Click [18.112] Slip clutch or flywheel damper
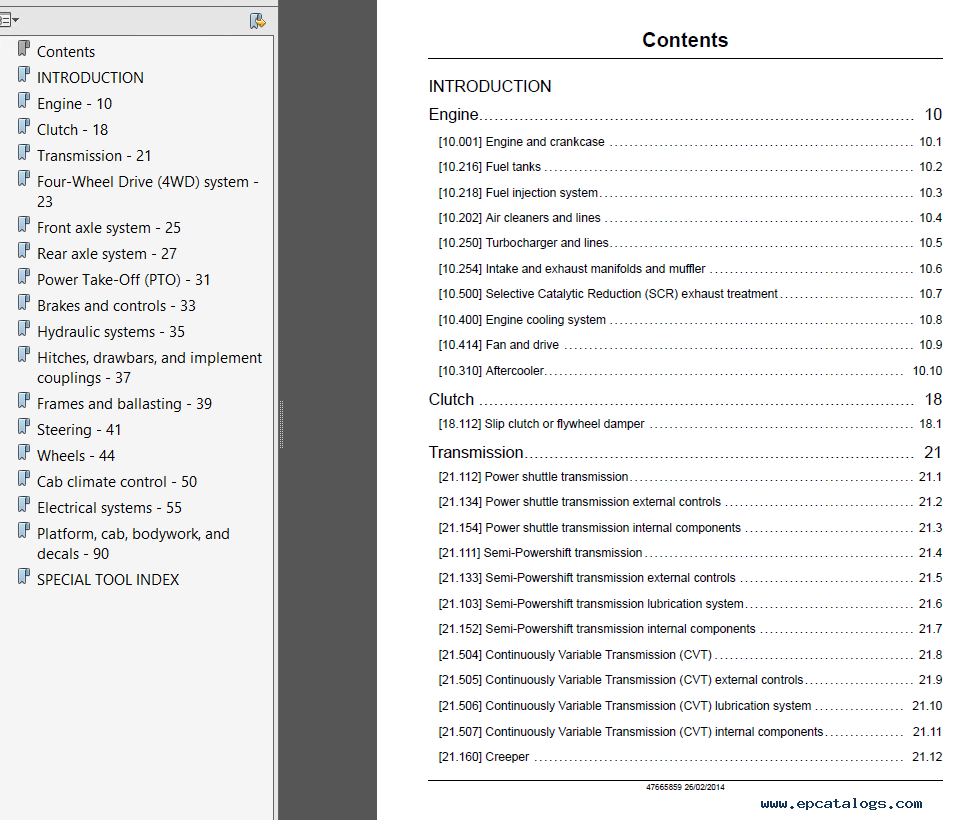Image resolution: width=973 pixels, height=820 pixels. click(690, 424)
